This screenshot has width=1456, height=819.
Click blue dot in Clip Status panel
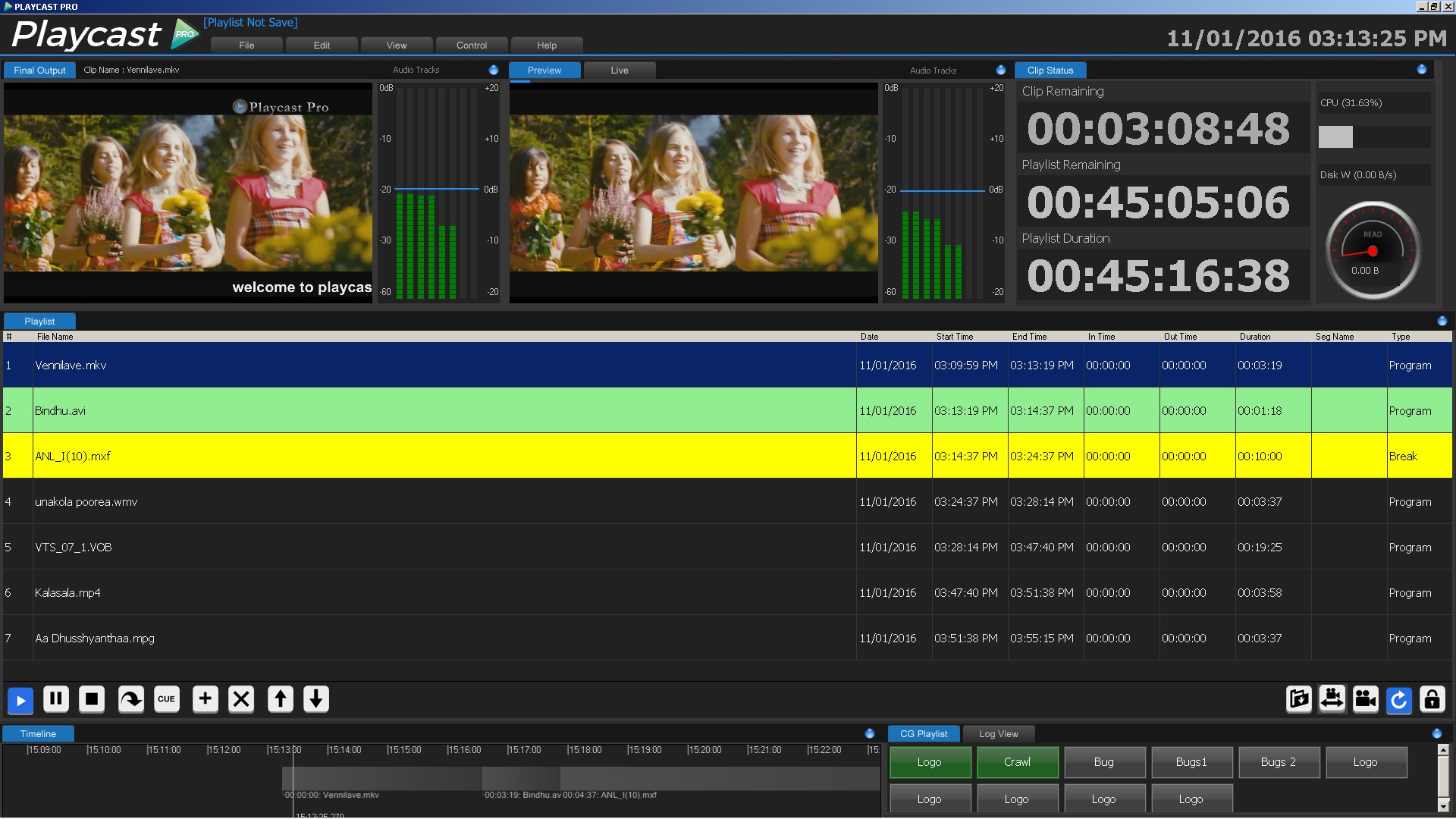point(1422,69)
